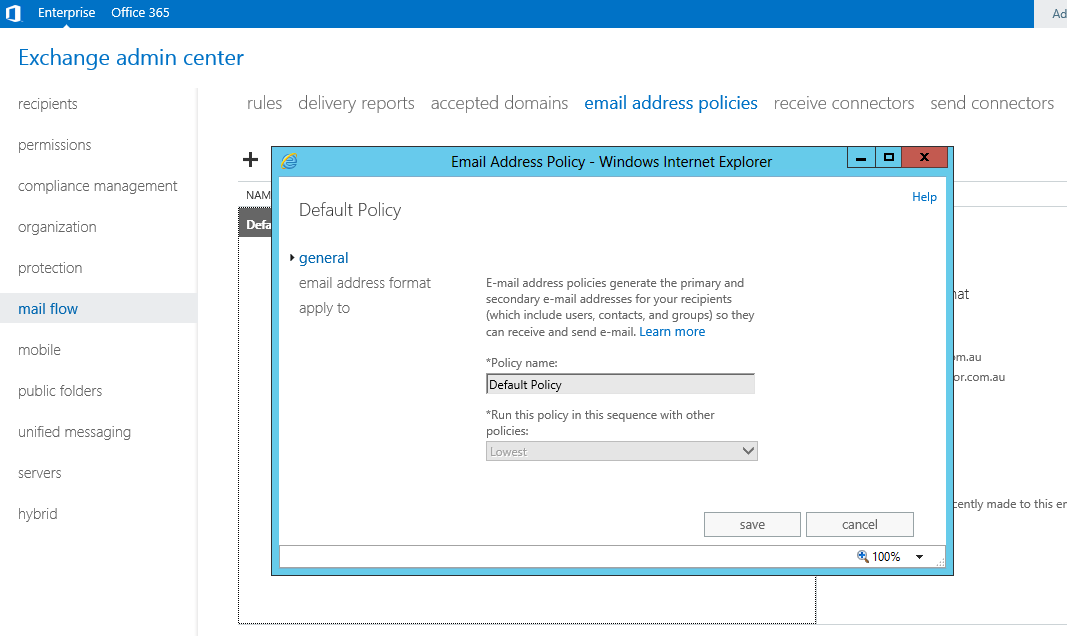Open the Help link in dialog
The width and height of the screenshot is (1067, 636).
tap(924, 197)
